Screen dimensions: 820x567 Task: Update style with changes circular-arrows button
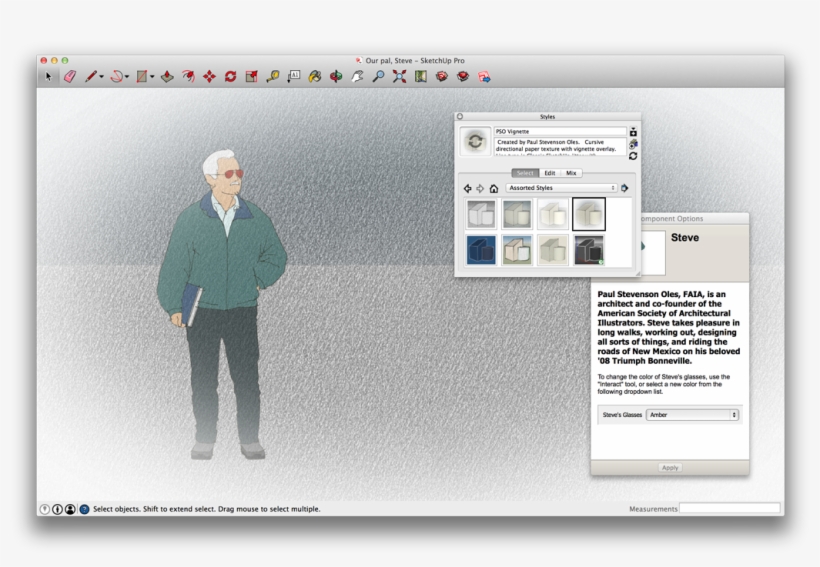(x=633, y=156)
